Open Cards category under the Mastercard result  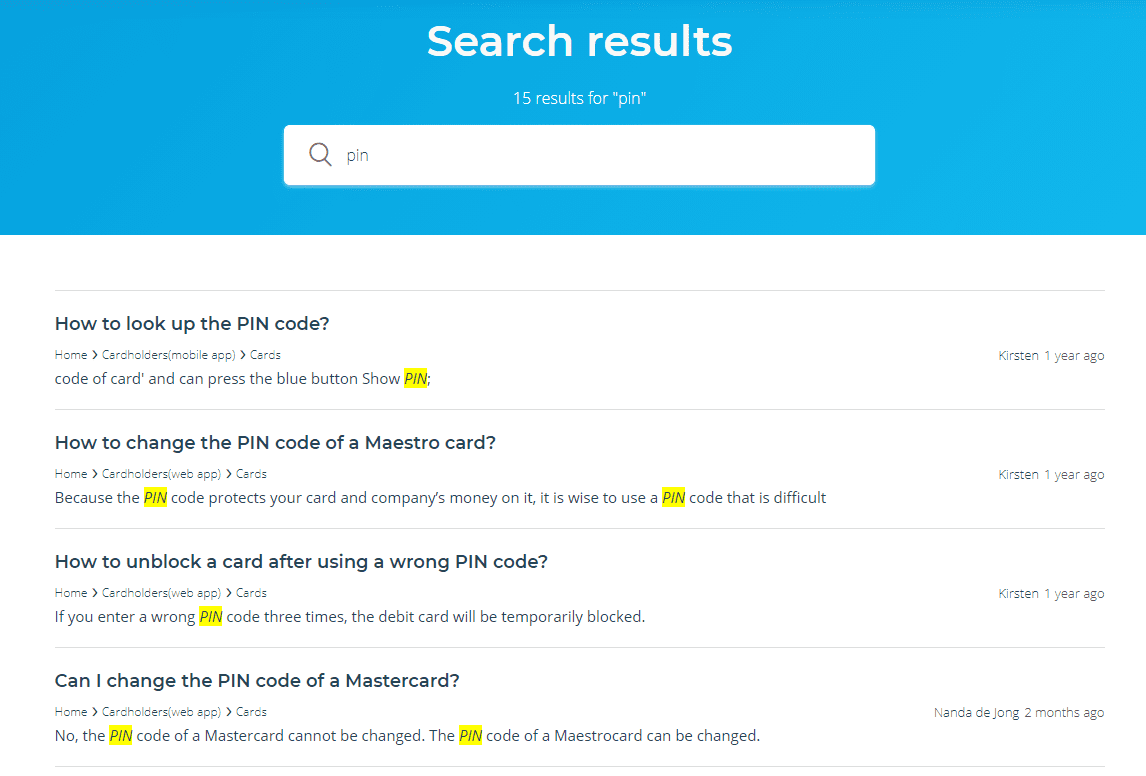pyautogui.click(x=251, y=712)
